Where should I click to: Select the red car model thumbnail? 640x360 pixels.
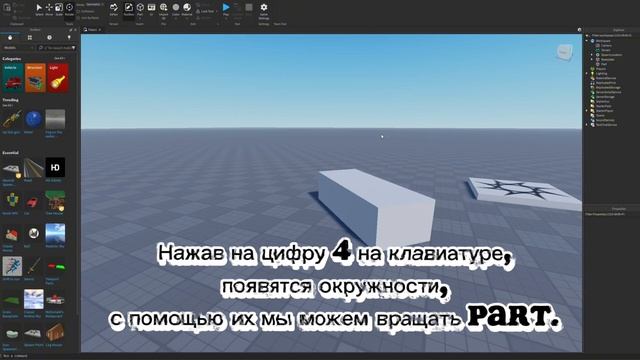point(32,202)
